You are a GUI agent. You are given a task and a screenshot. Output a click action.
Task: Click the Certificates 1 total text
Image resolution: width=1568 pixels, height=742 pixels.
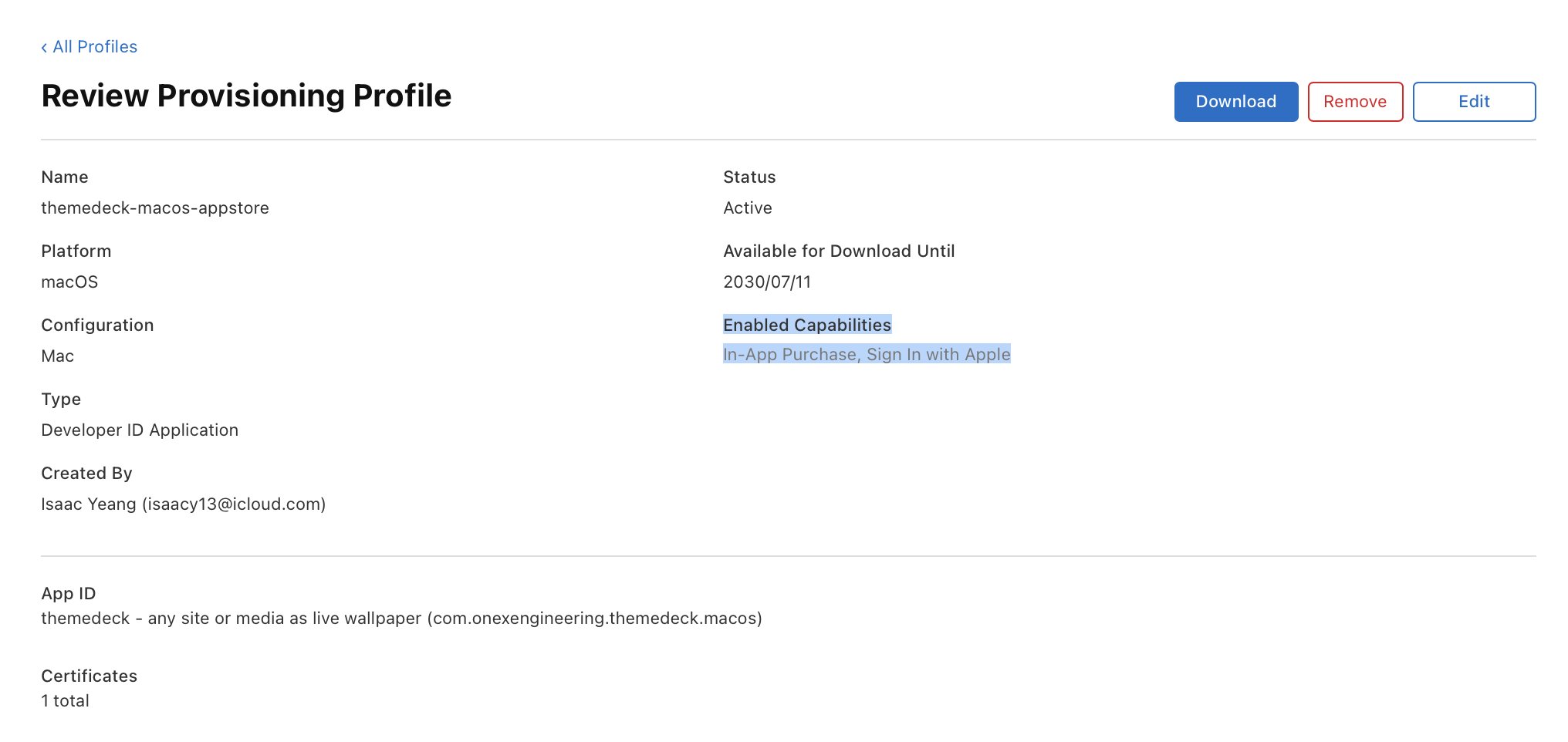(66, 701)
